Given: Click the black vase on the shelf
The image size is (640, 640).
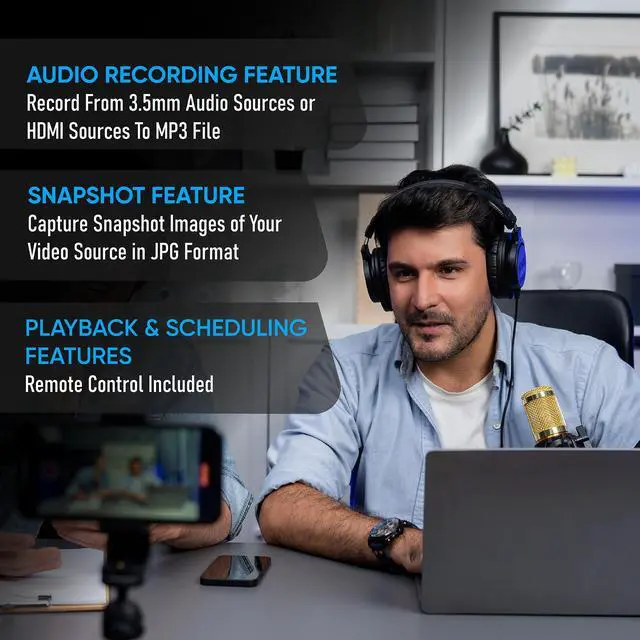Looking at the screenshot, I should 504,158.
